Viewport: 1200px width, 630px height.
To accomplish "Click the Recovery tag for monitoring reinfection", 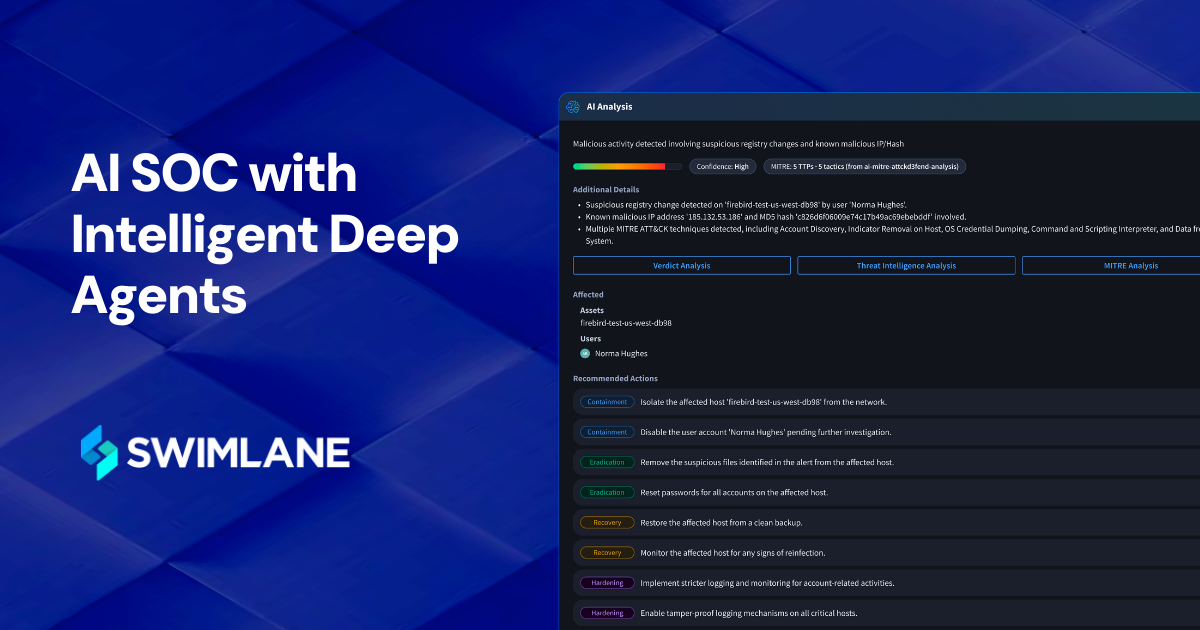I will click(607, 552).
